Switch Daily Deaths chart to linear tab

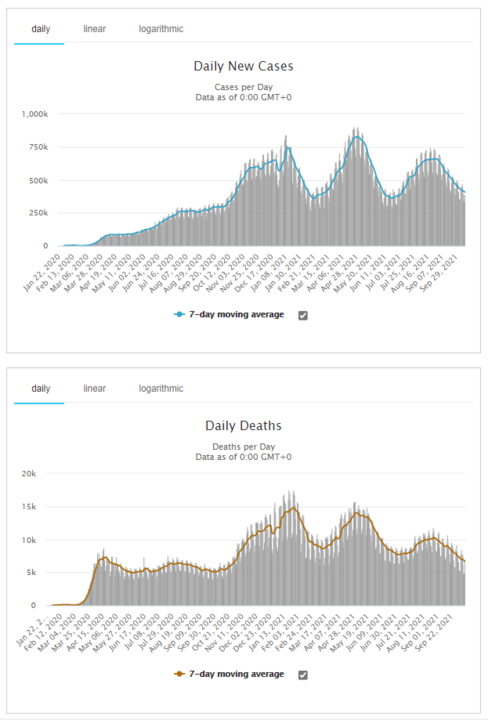pos(95,388)
